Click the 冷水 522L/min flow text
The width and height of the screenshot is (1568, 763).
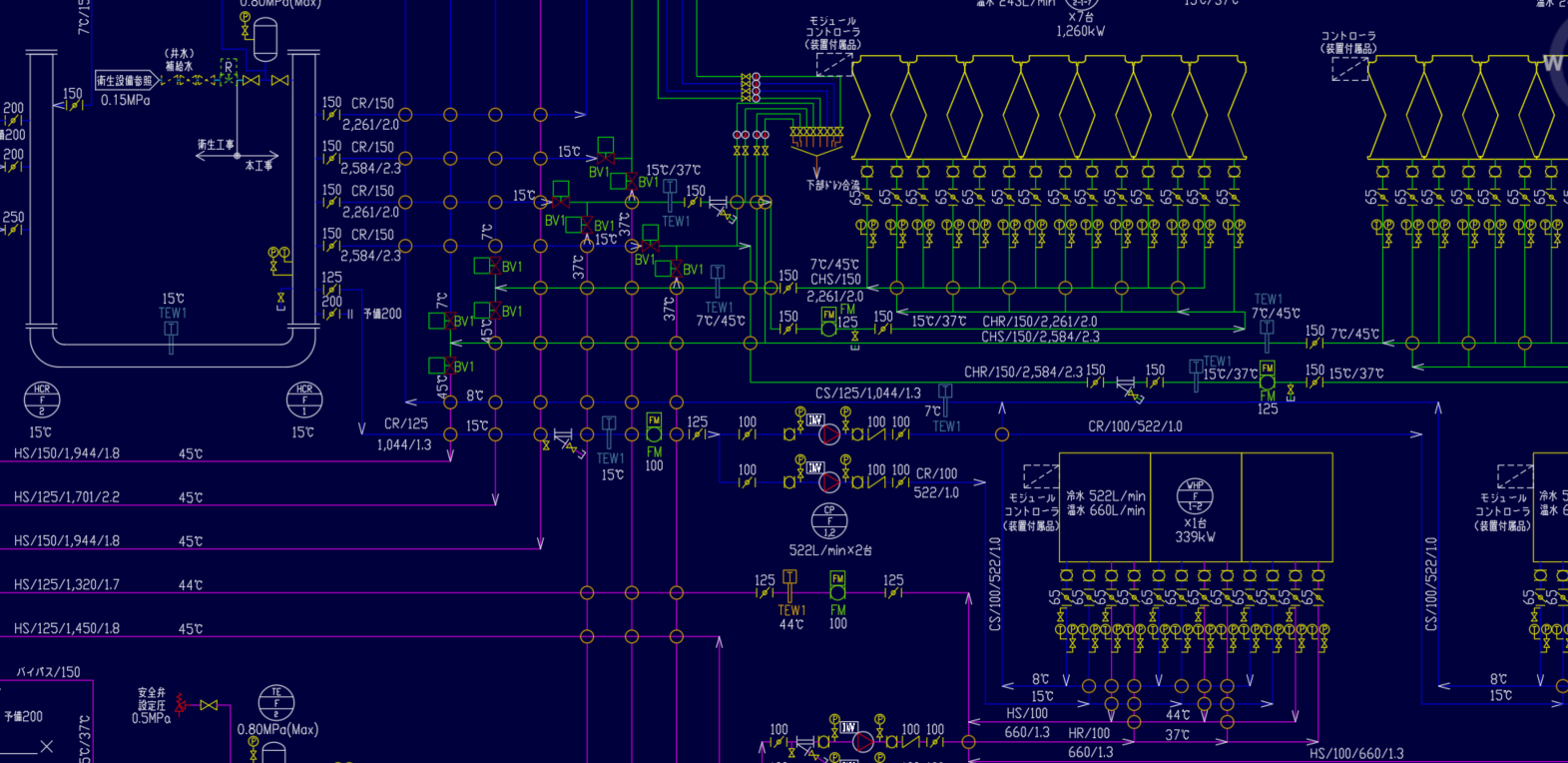point(1106,496)
